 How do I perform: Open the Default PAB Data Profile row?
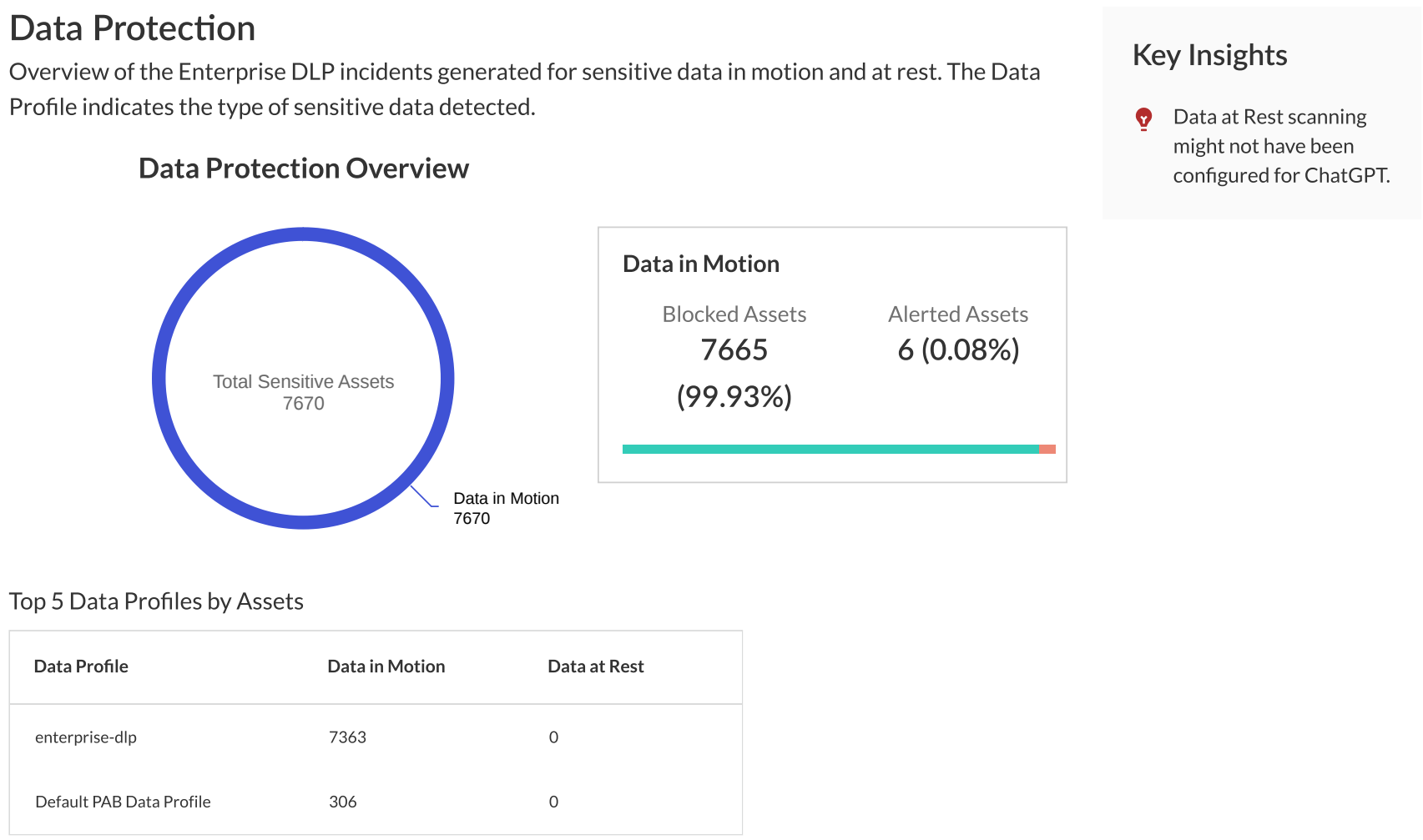(123, 802)
